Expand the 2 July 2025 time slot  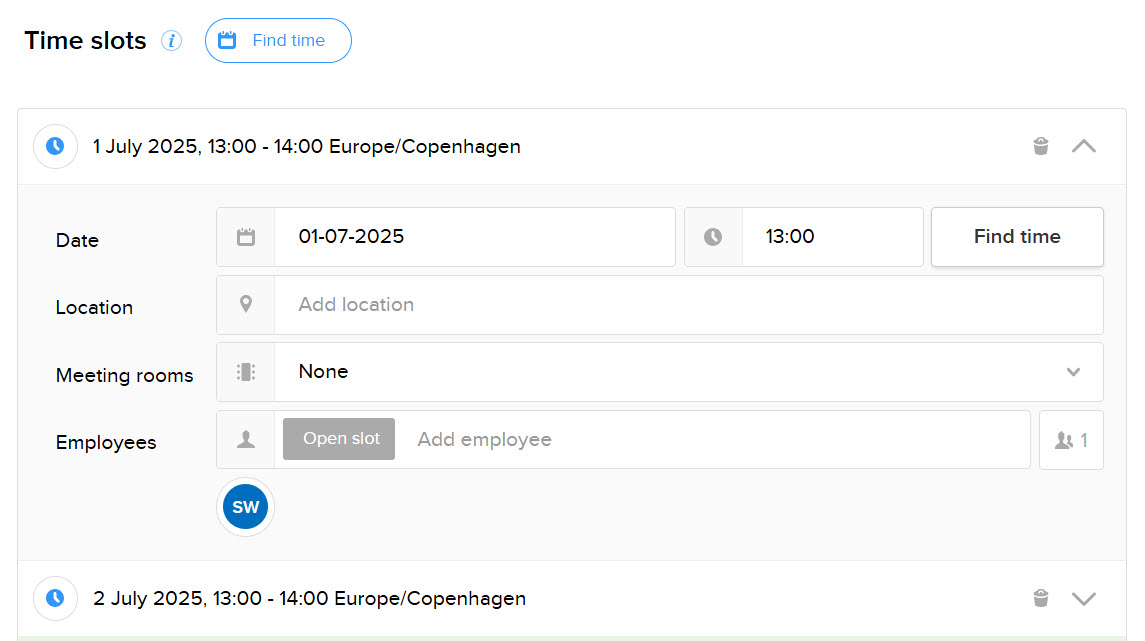pos(1084,599)
